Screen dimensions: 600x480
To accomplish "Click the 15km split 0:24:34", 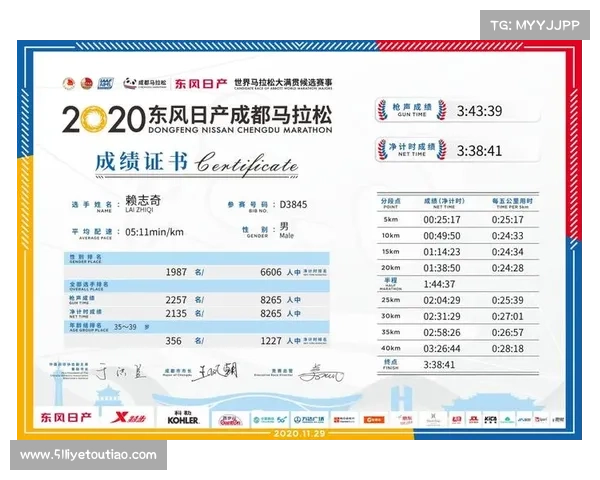I will 507,252.
